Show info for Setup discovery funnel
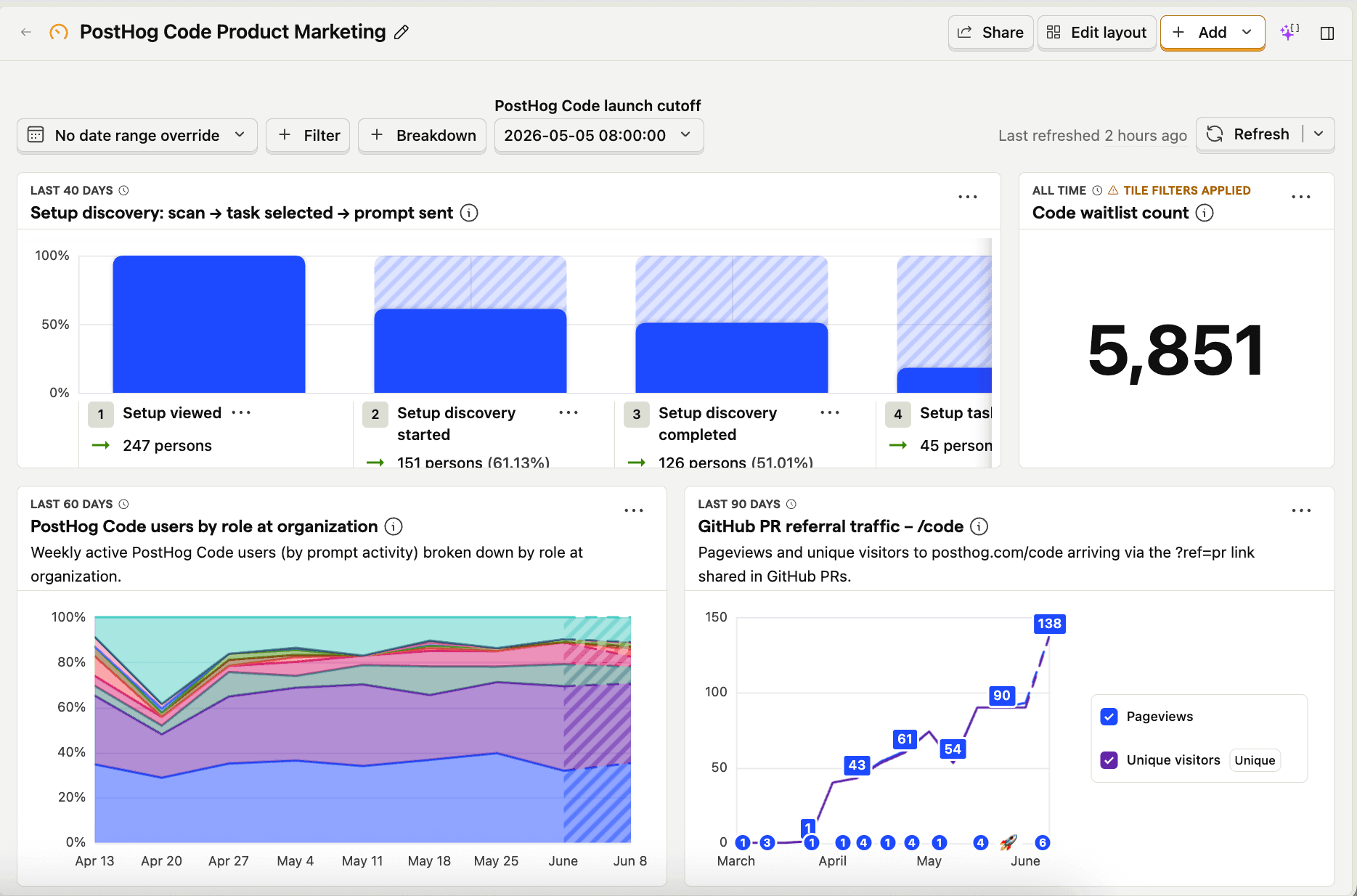The image size is (1357, 896). (x=469, y=213)
